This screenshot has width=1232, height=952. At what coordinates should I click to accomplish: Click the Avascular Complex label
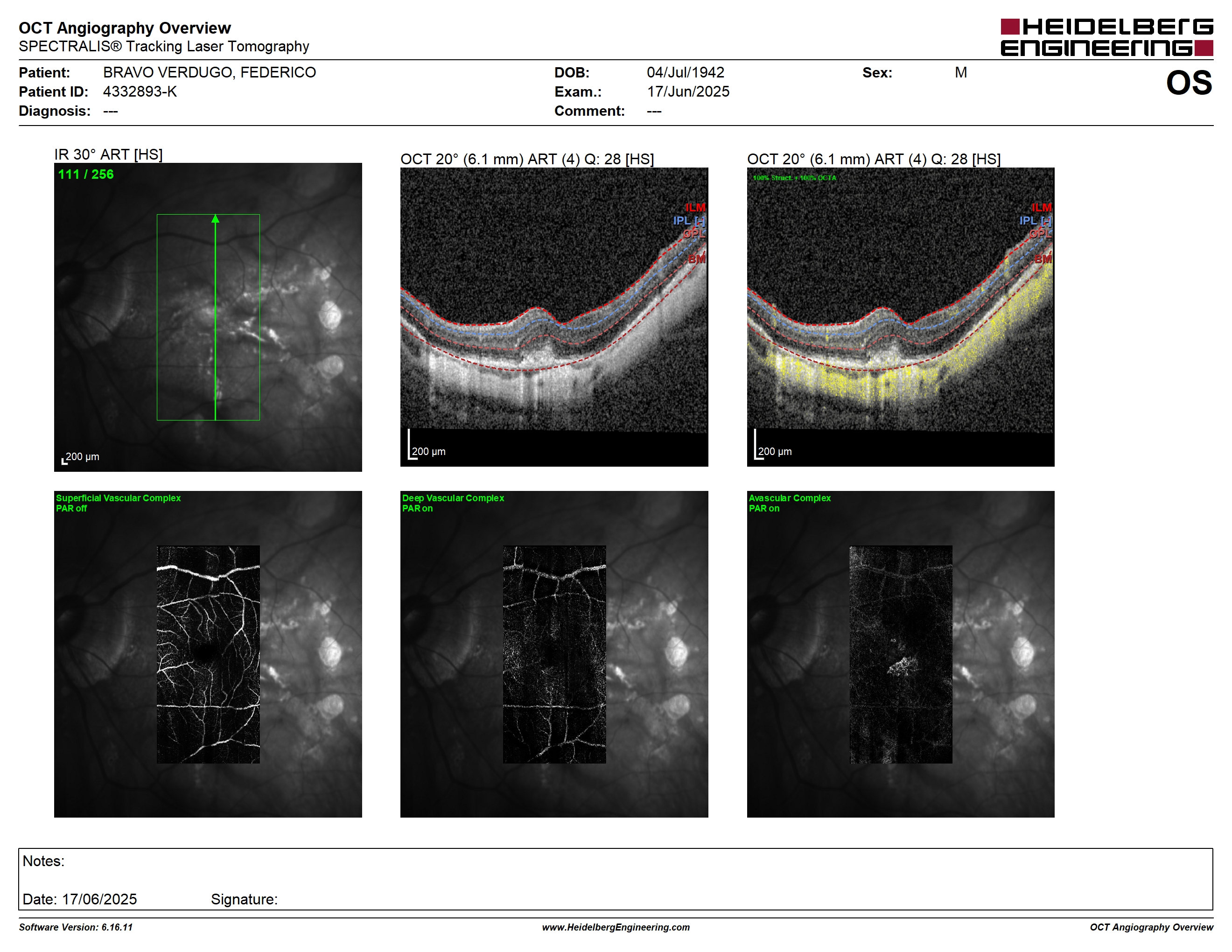(x=789, y=498)
